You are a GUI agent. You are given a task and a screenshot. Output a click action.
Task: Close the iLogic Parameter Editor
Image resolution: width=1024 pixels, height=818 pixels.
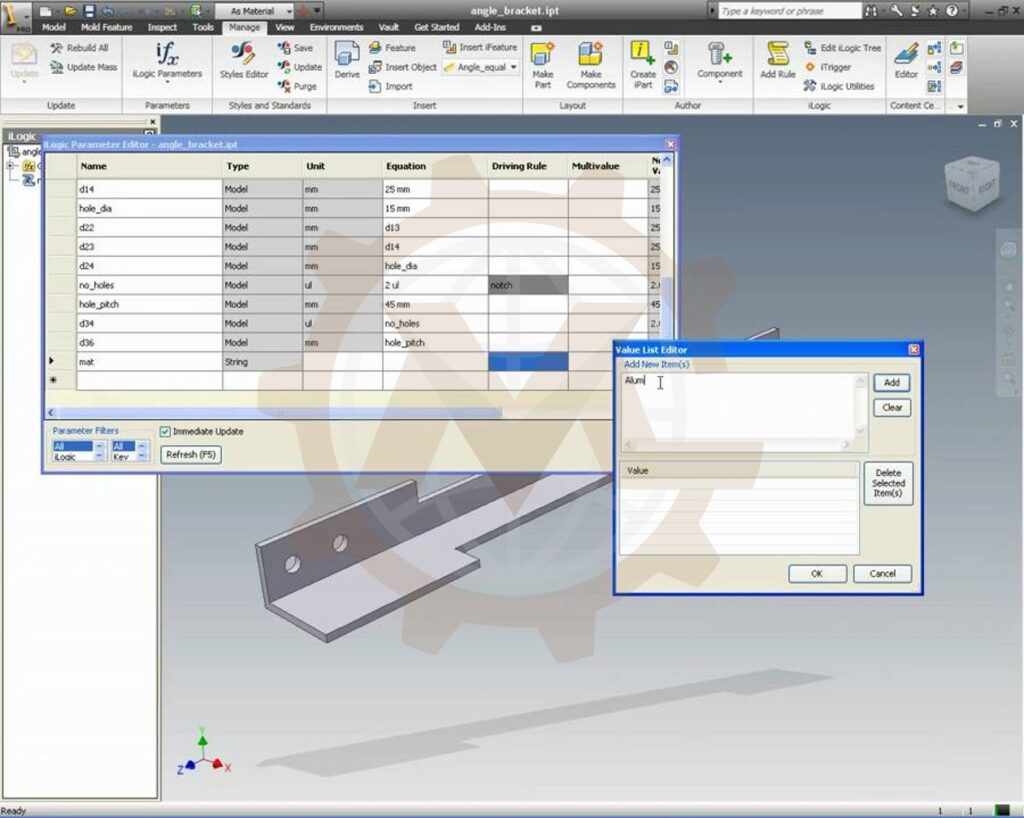tap(670, 144)
